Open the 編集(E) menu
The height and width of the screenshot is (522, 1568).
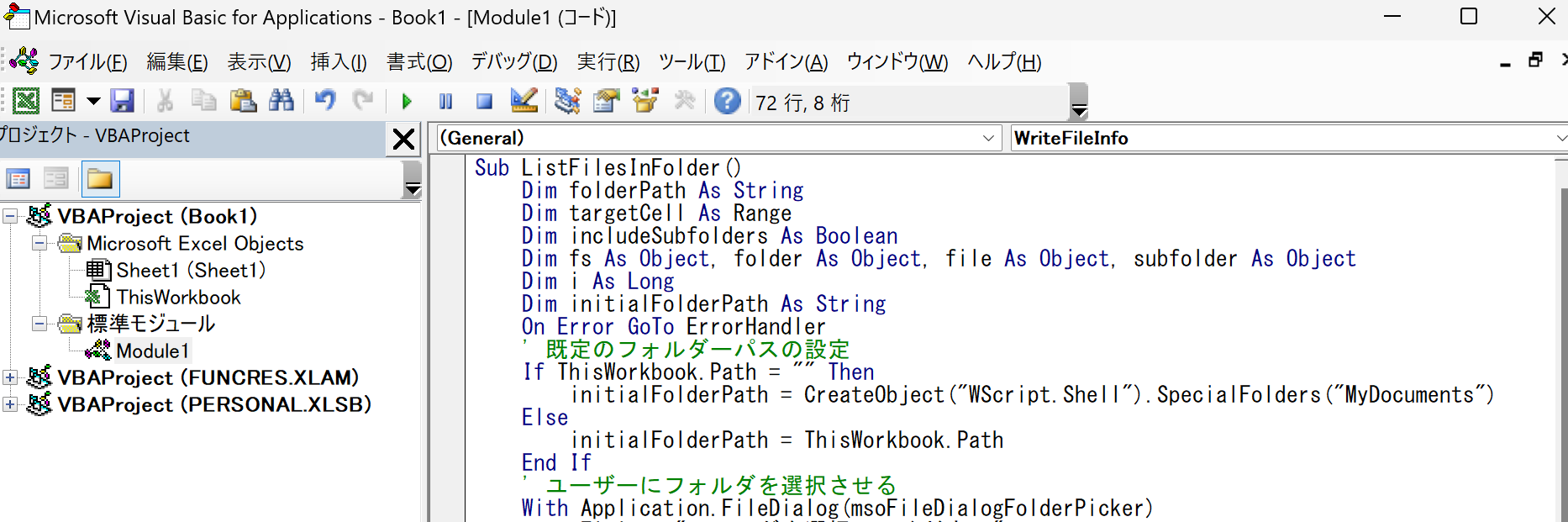177,62
